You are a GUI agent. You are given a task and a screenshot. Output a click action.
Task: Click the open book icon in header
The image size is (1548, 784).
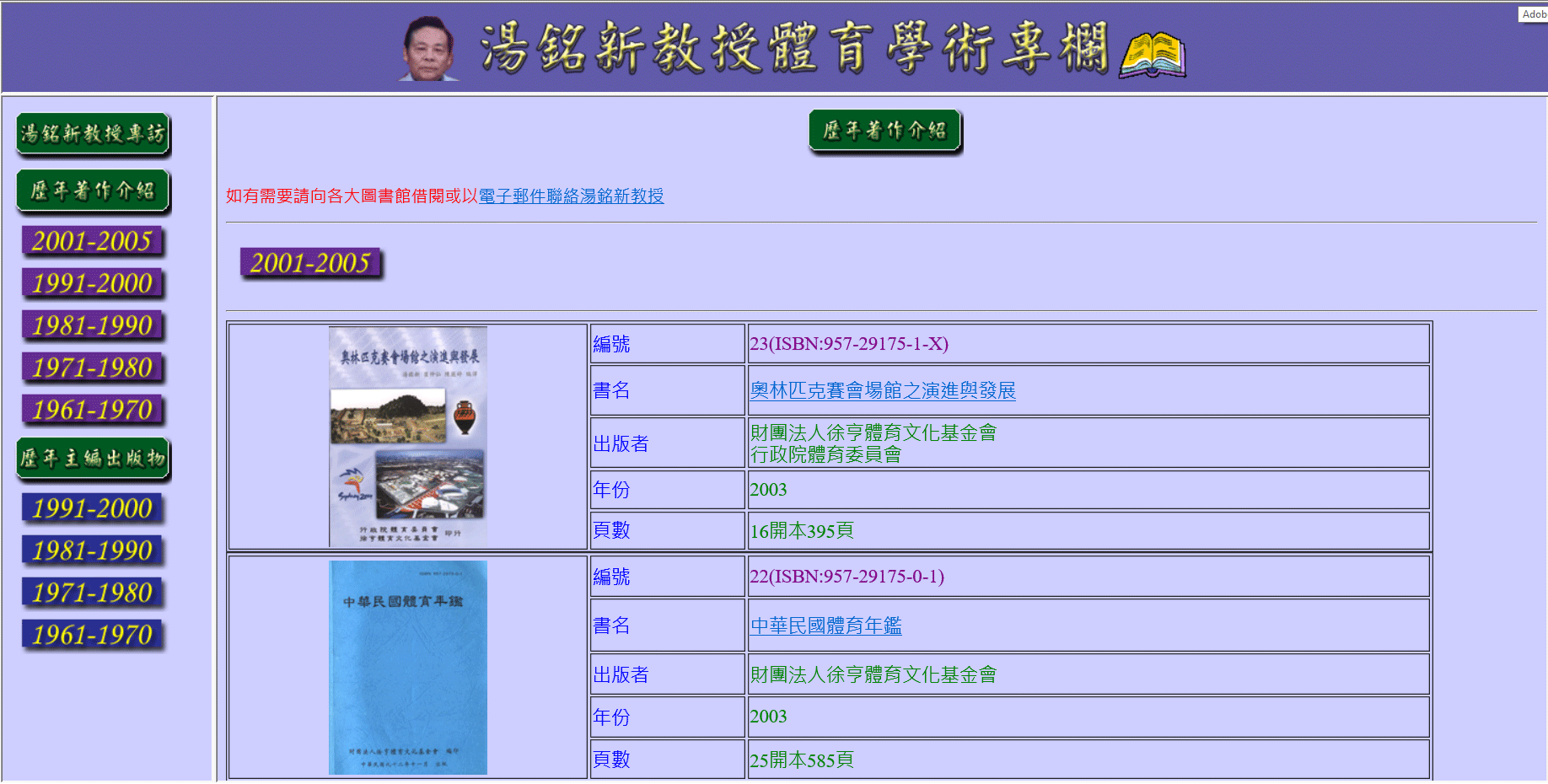(1152, 56)
